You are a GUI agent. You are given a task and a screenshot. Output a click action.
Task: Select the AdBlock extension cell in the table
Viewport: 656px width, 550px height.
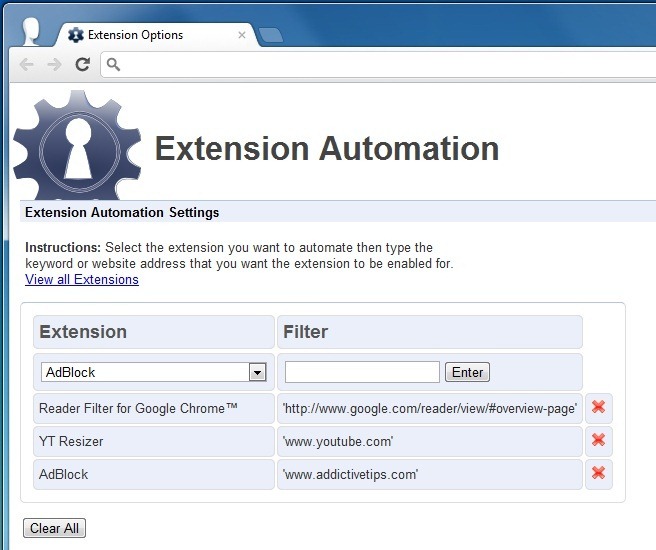[x=154, y=474]
